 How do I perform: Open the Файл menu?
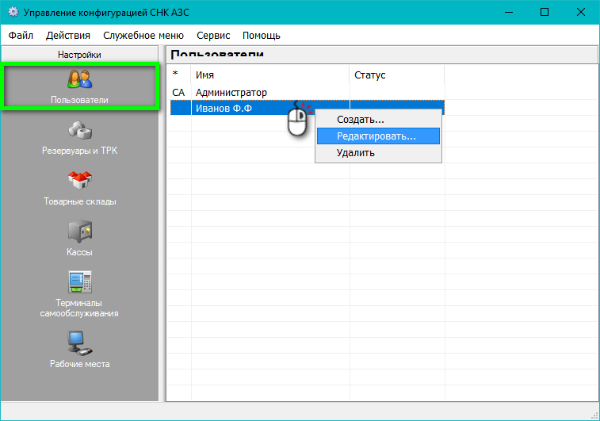21,35
